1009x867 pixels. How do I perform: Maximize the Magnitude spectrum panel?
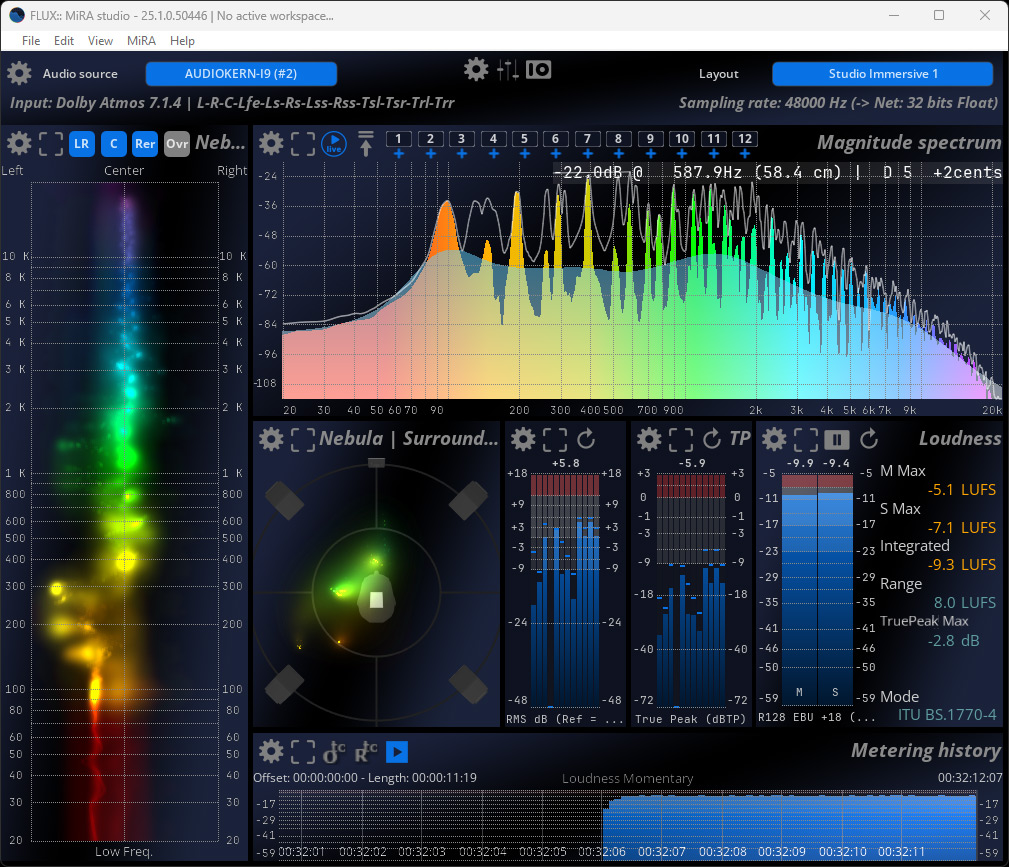pyautogui.click(x=302, y=144)
